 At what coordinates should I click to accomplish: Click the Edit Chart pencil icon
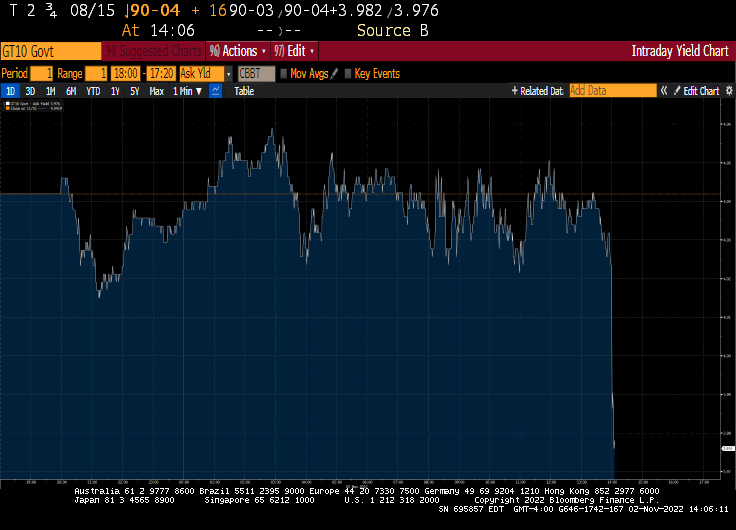677,91
